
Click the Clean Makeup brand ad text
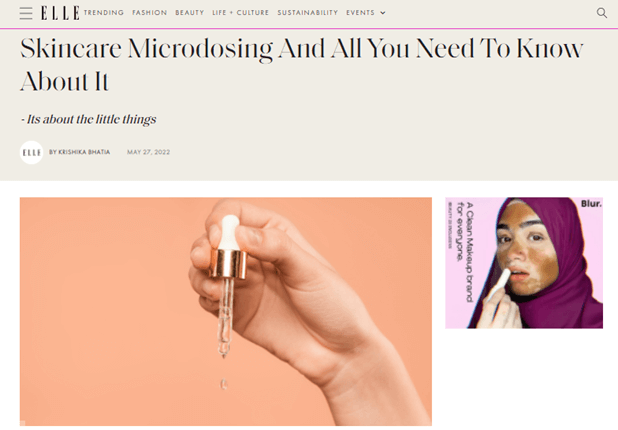pos(465,252)
